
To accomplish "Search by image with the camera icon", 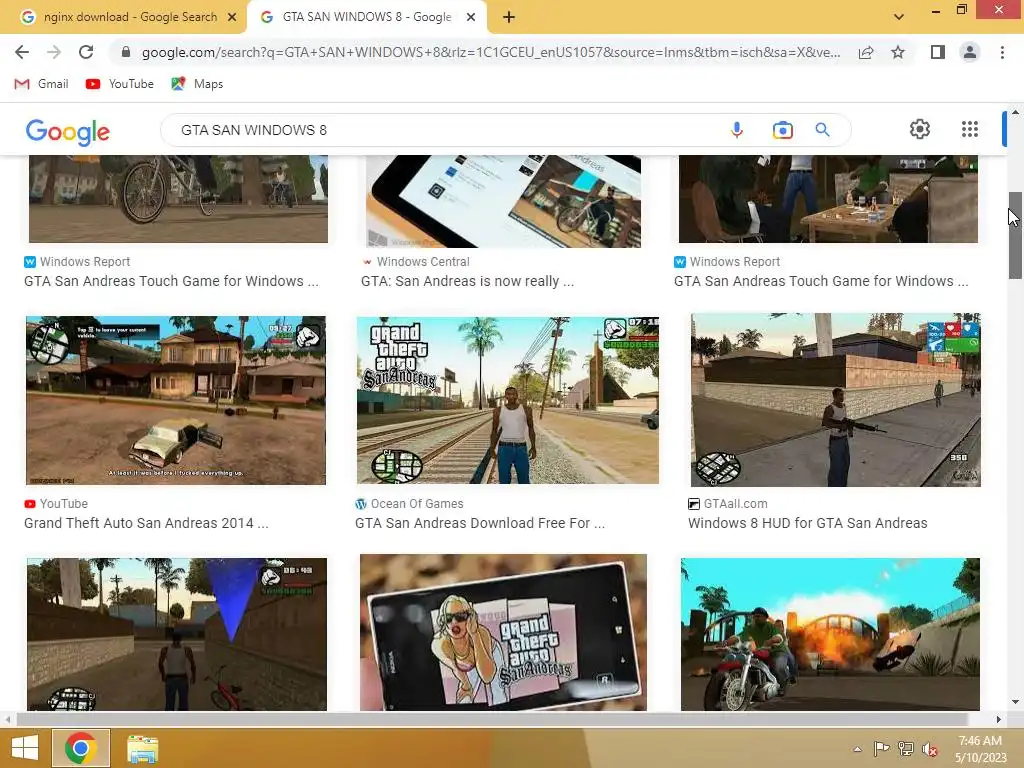I will (782, 130).
